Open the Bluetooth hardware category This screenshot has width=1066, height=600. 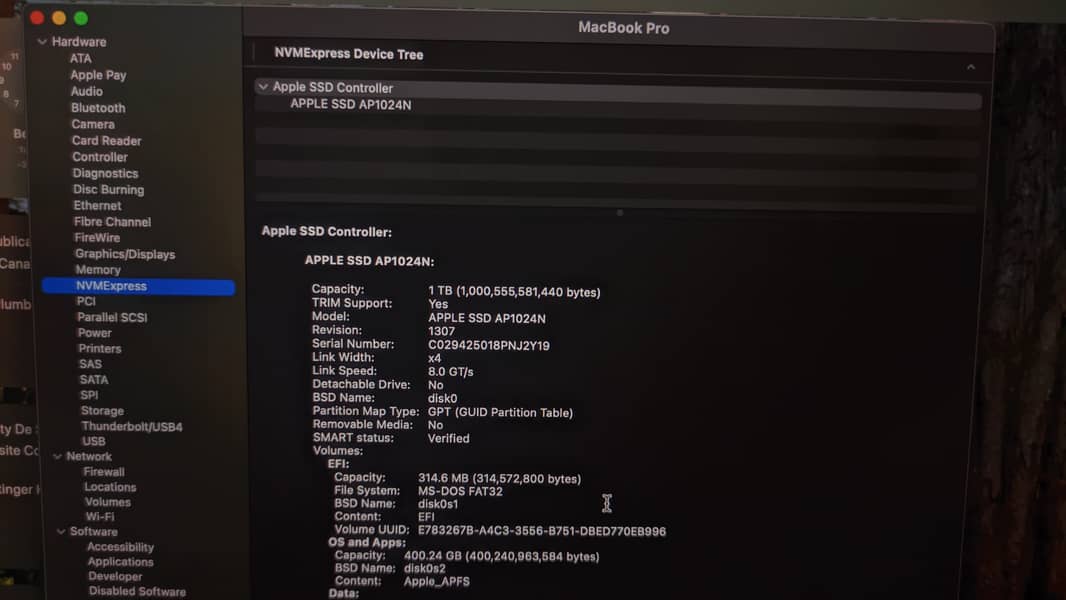(x=98, y=107)
